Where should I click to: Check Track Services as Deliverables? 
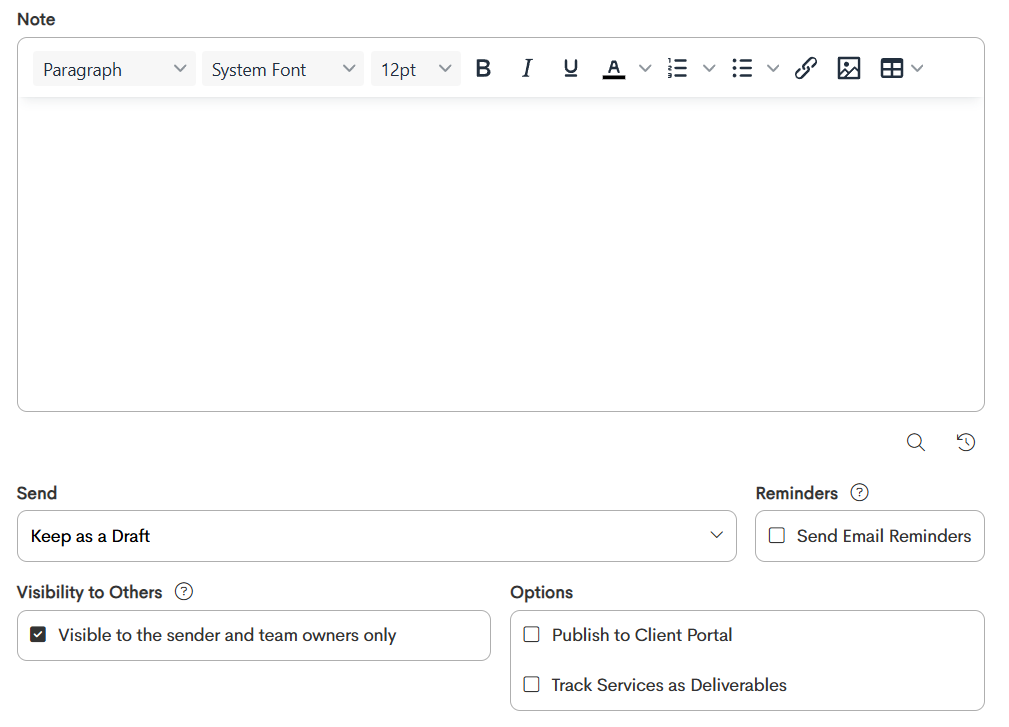tap(532, 684)
